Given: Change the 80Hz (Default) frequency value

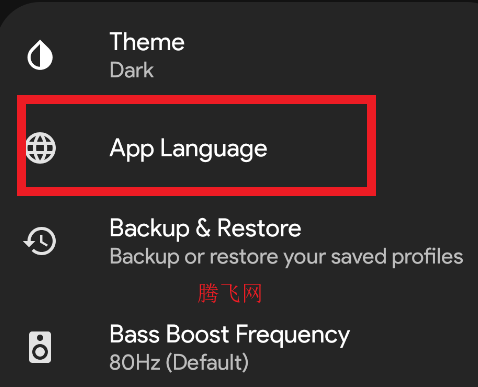Looking at the screenshot, I should [179, 362].
